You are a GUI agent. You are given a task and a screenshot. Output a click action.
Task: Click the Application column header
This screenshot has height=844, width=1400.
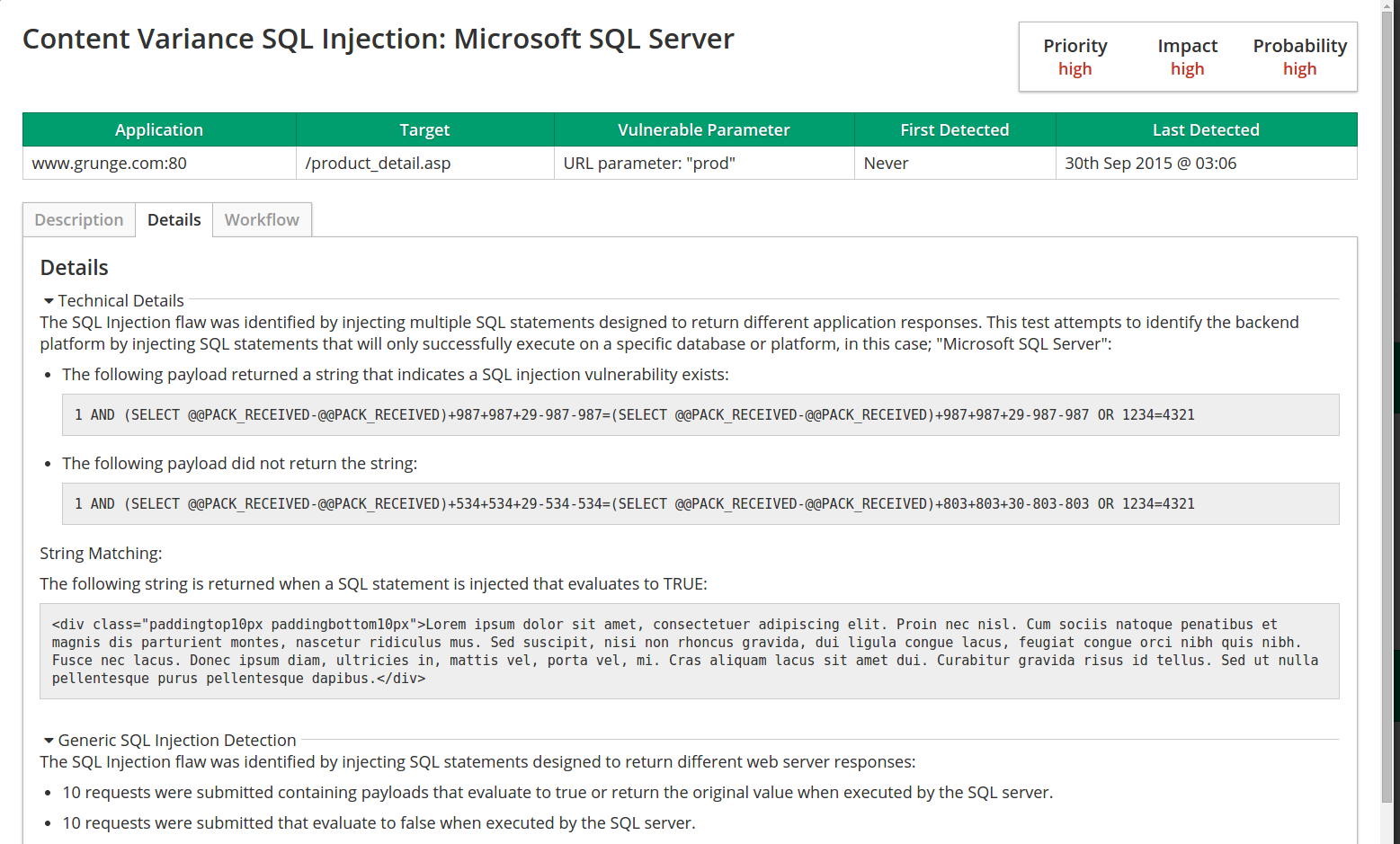click(x=159, y=129)
